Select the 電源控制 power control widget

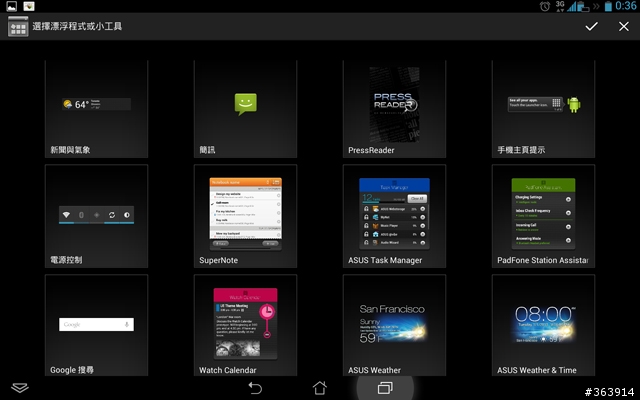[x=96, y=216]
